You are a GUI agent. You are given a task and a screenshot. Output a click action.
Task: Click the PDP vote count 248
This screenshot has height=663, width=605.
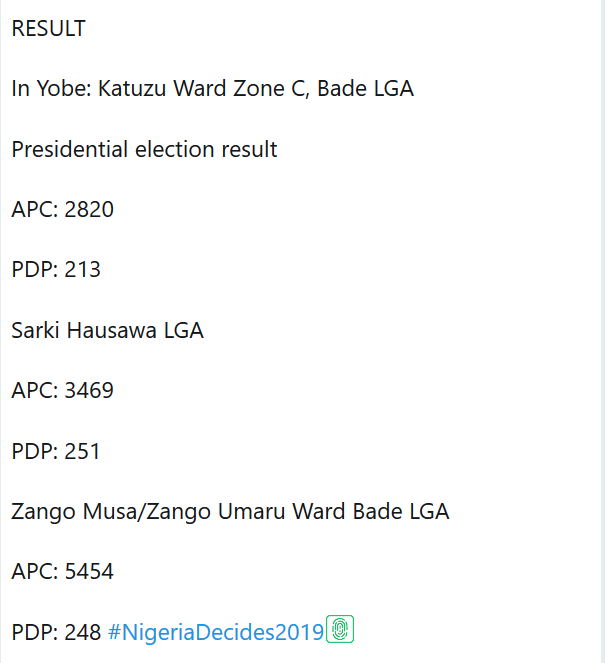(82, 632)
